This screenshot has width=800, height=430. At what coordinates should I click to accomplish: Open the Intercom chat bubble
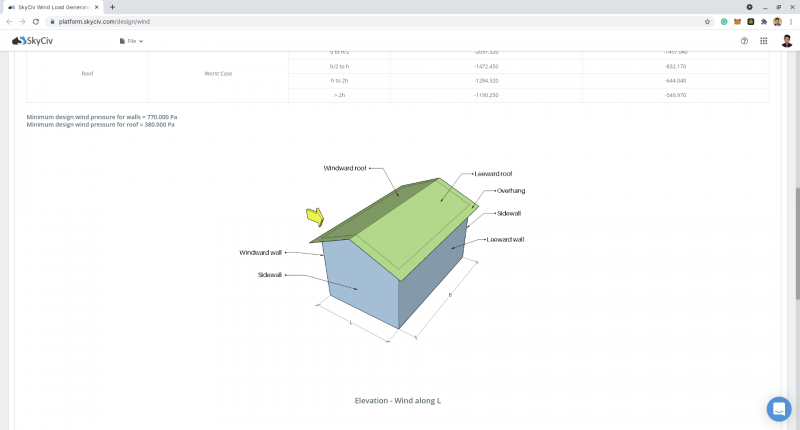778,408
